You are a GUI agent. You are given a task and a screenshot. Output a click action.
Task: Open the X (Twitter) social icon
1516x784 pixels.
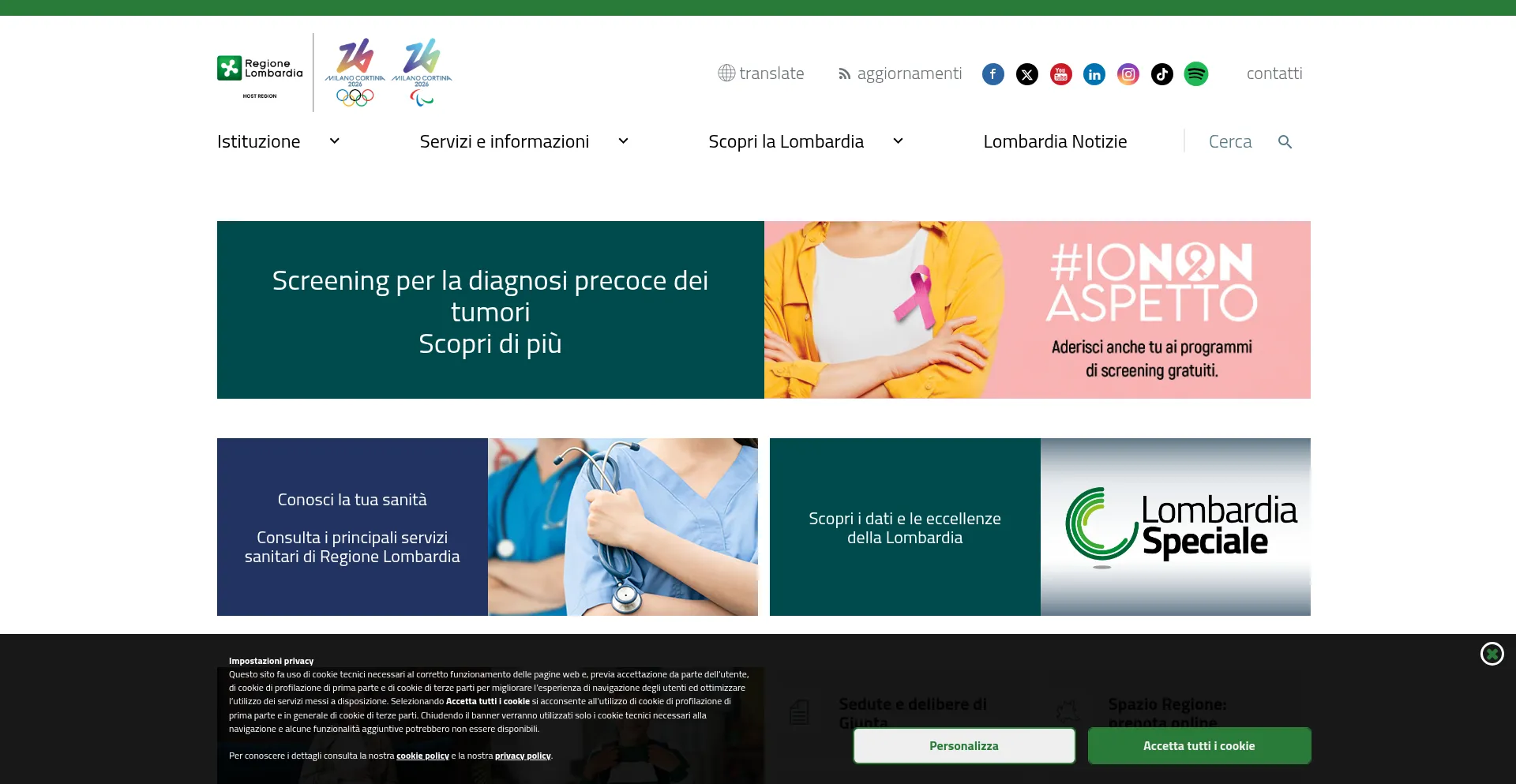pos(1027,74)
